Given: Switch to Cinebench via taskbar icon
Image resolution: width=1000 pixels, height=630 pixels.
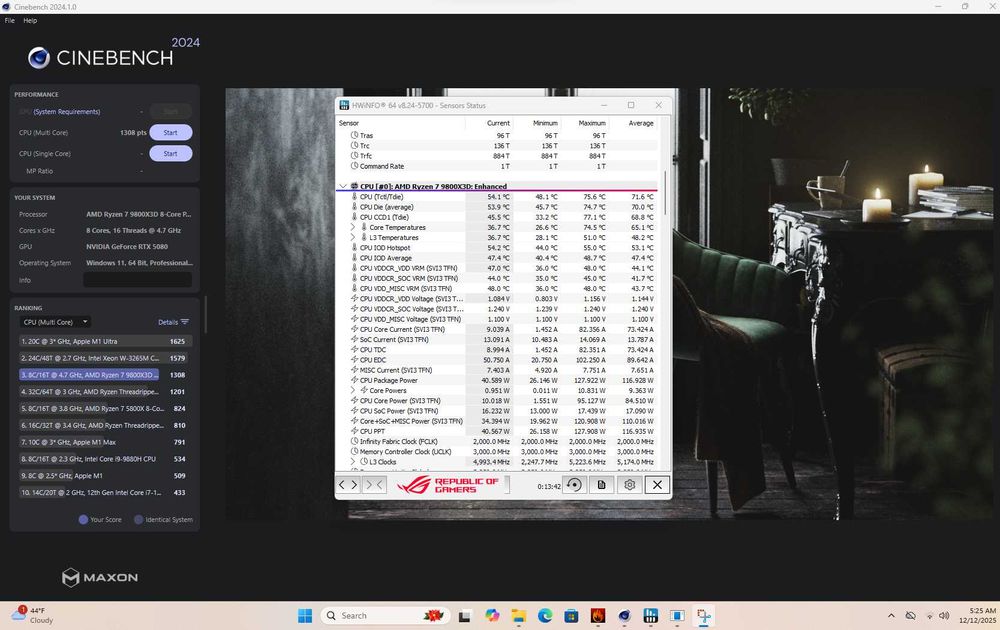Looking at the screenshot, I should tap(624, 615).
